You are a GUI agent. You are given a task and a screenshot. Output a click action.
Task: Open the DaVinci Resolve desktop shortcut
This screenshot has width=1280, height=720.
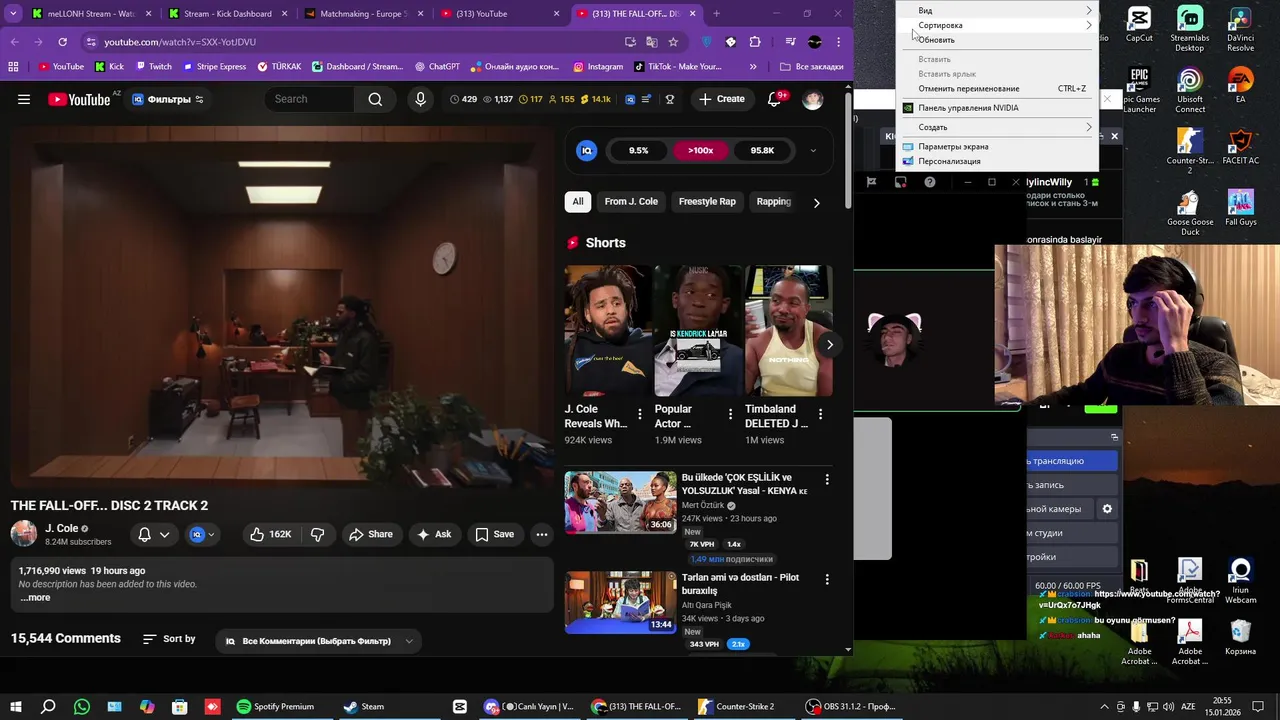pyautogui.click(x=1240, y=29)
